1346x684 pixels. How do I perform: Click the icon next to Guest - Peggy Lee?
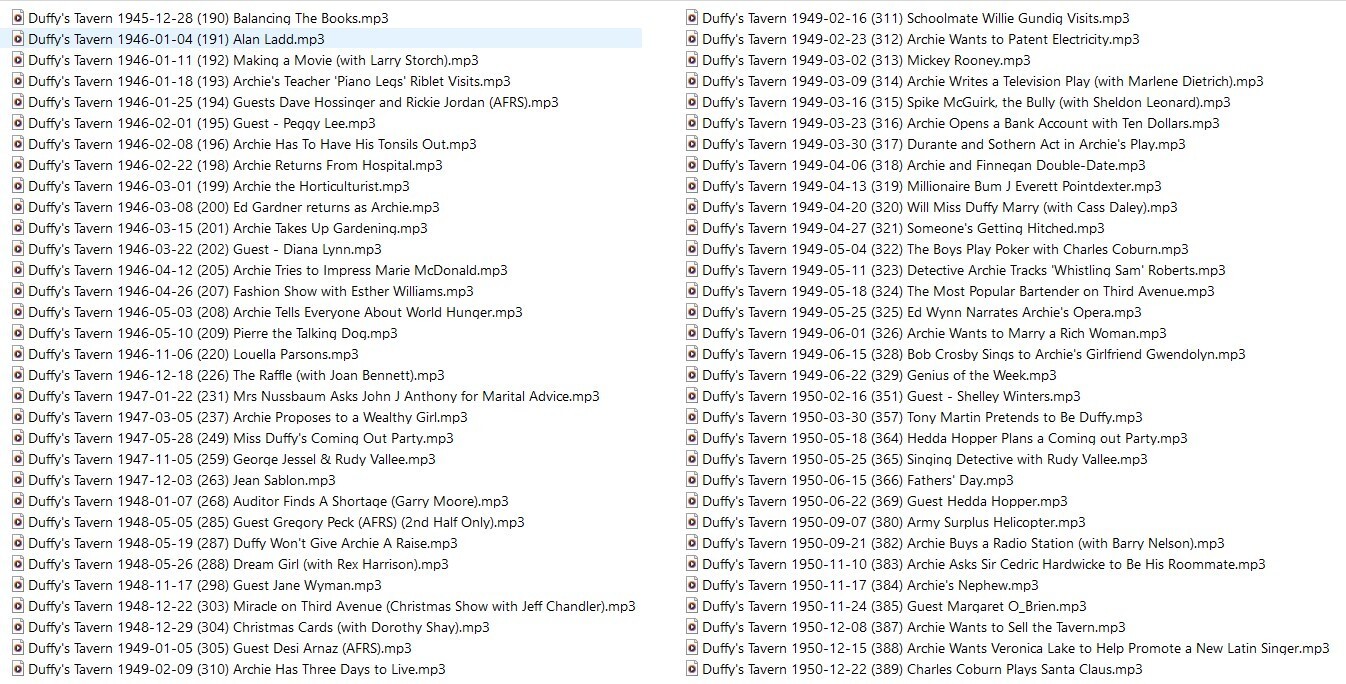(x=18, y=123)
